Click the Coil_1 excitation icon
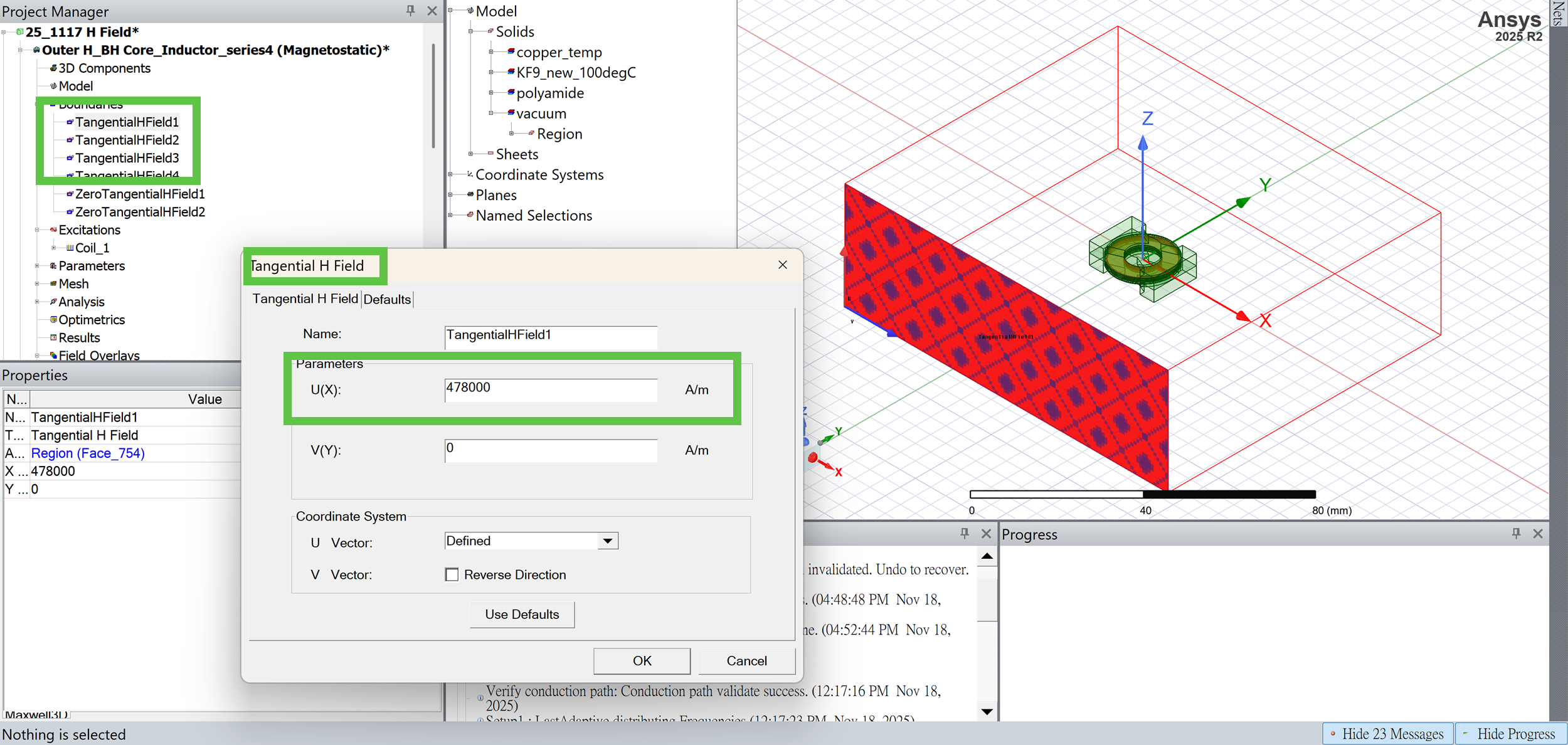Image resolution: width=1568 pixels, height=745 pixels. click(70, 248)
